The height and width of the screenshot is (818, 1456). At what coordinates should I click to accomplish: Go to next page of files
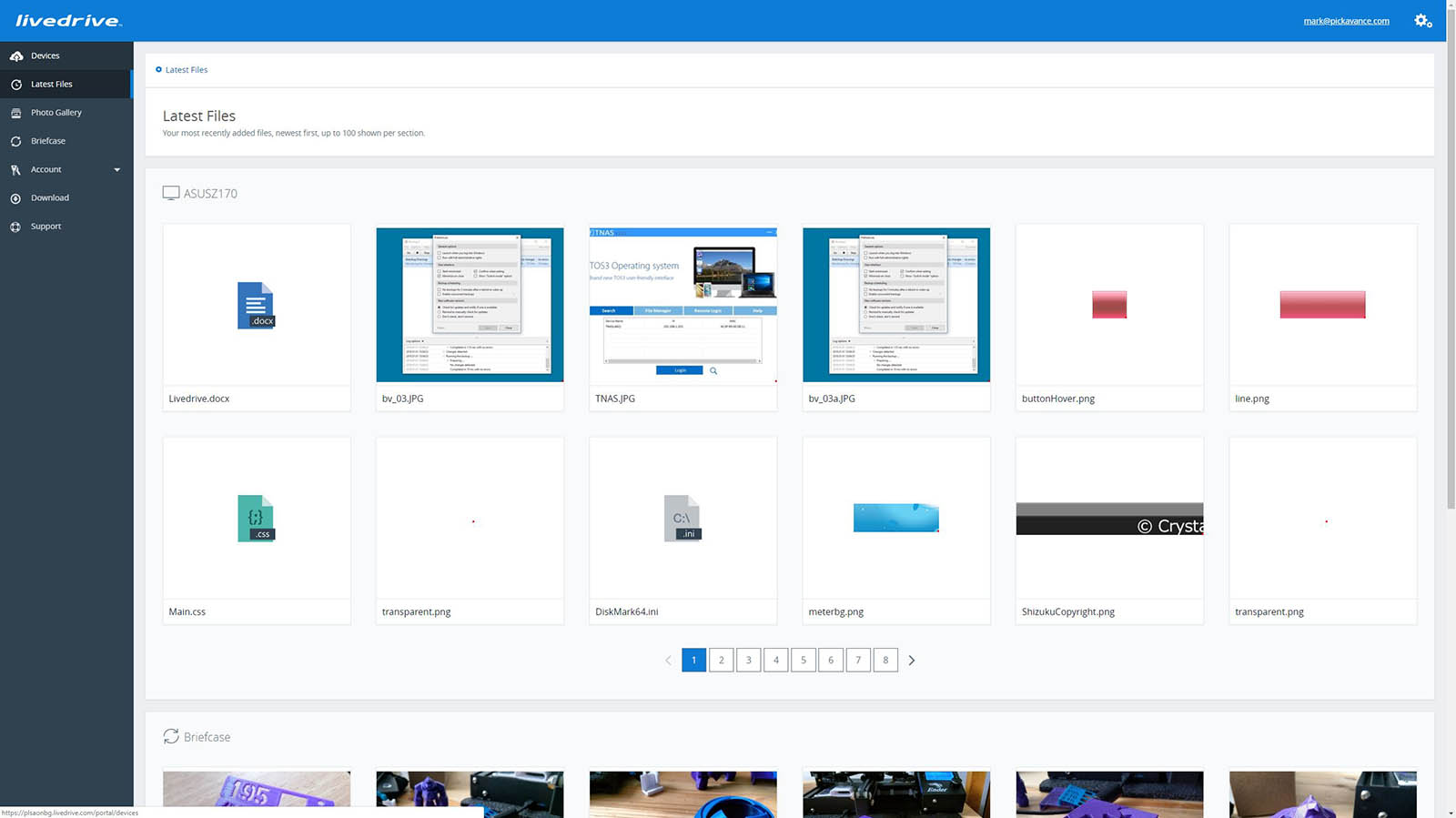pos(911,660)
